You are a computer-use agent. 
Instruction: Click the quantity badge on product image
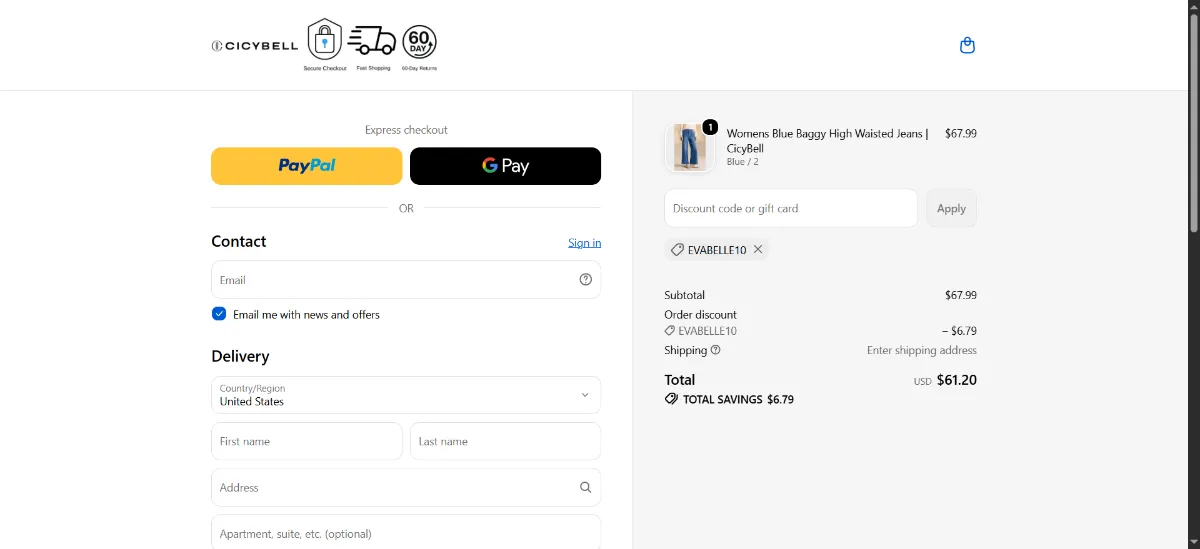point(710,127)
